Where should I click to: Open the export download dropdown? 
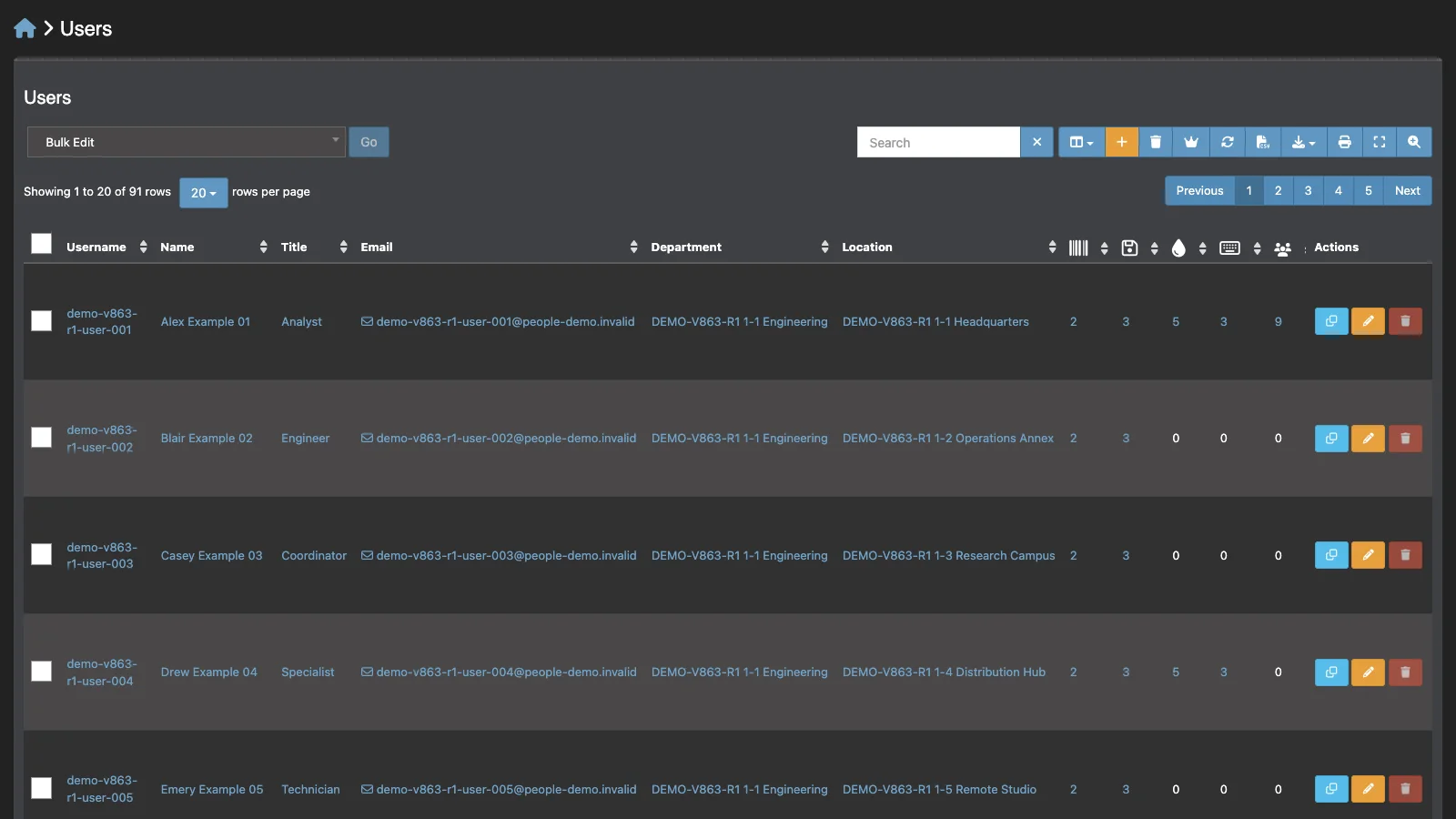click(x=1303, y=142)
